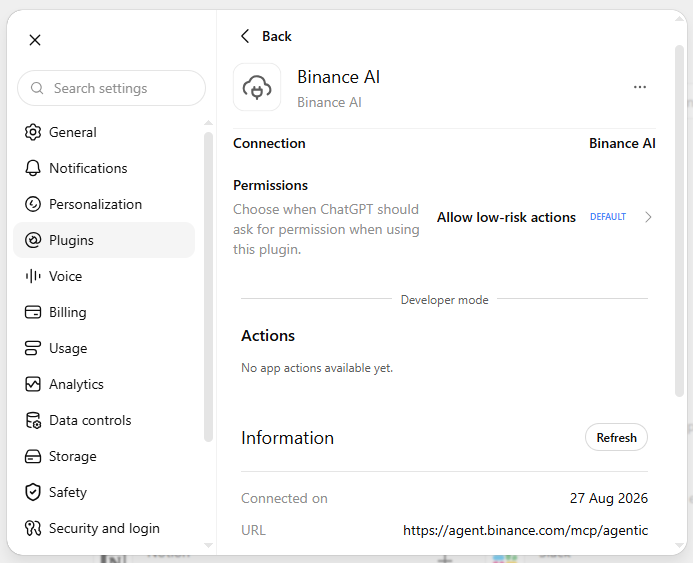Open Personalization settings icon
The height and width of the screenshot is (563, 693).
click(x=33, y=204)
